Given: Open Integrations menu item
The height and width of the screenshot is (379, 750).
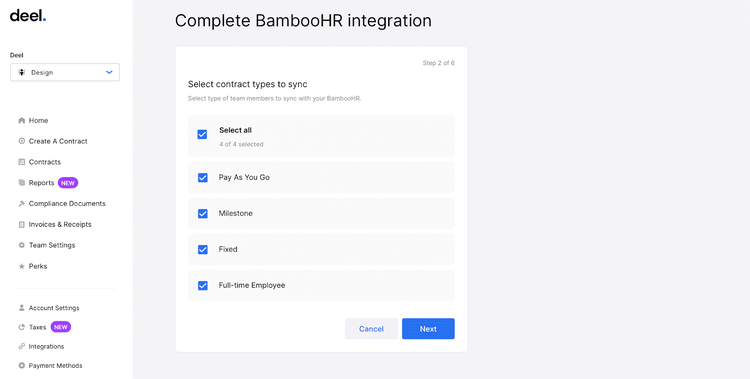Looking at the screenshot, I should click(x=46, y=346).
